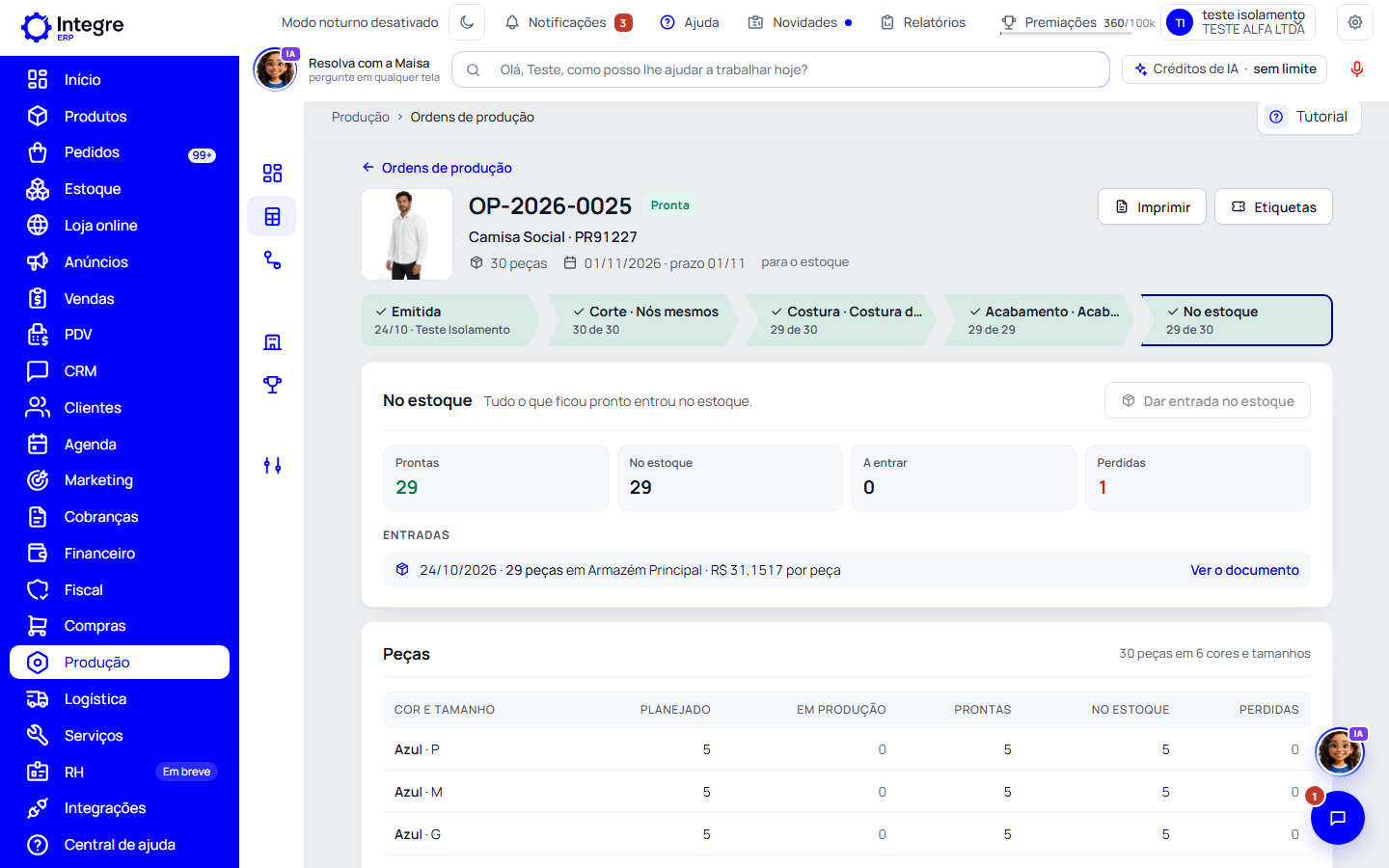Open the route flow icon in secondary sidebar
1389x868 pixels.
272,259
